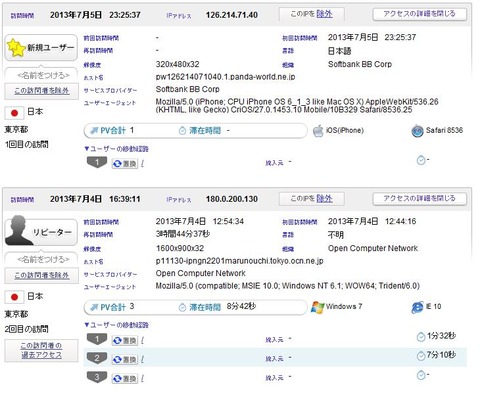Click 名前をつける field for new user
Image resolution: width=480 pixels, height=397 pixels.
click(42, 75)
